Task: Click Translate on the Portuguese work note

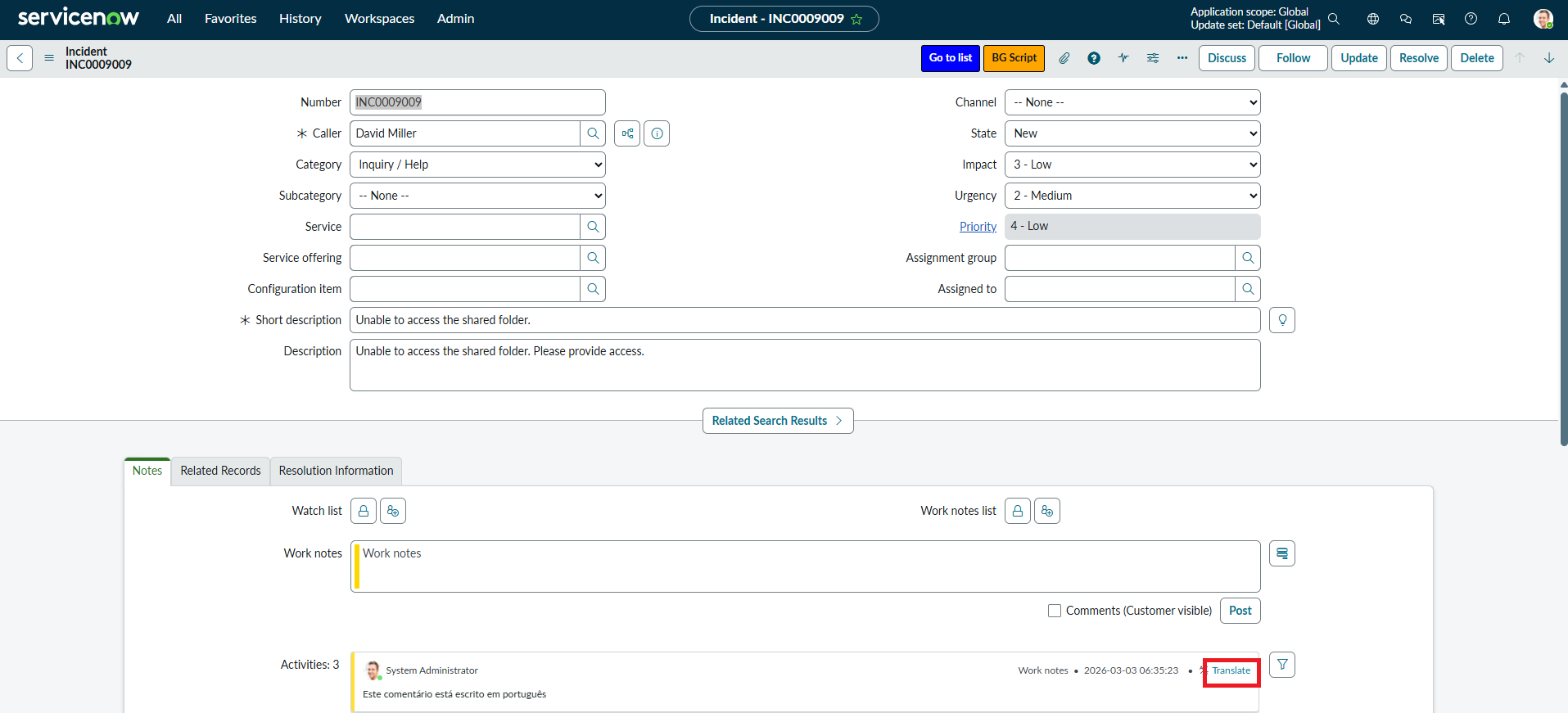Action: (1231, 670)
